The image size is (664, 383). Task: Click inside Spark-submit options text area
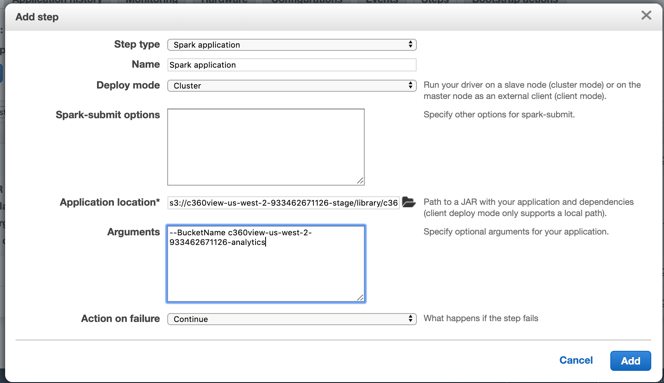coord(266,147)
